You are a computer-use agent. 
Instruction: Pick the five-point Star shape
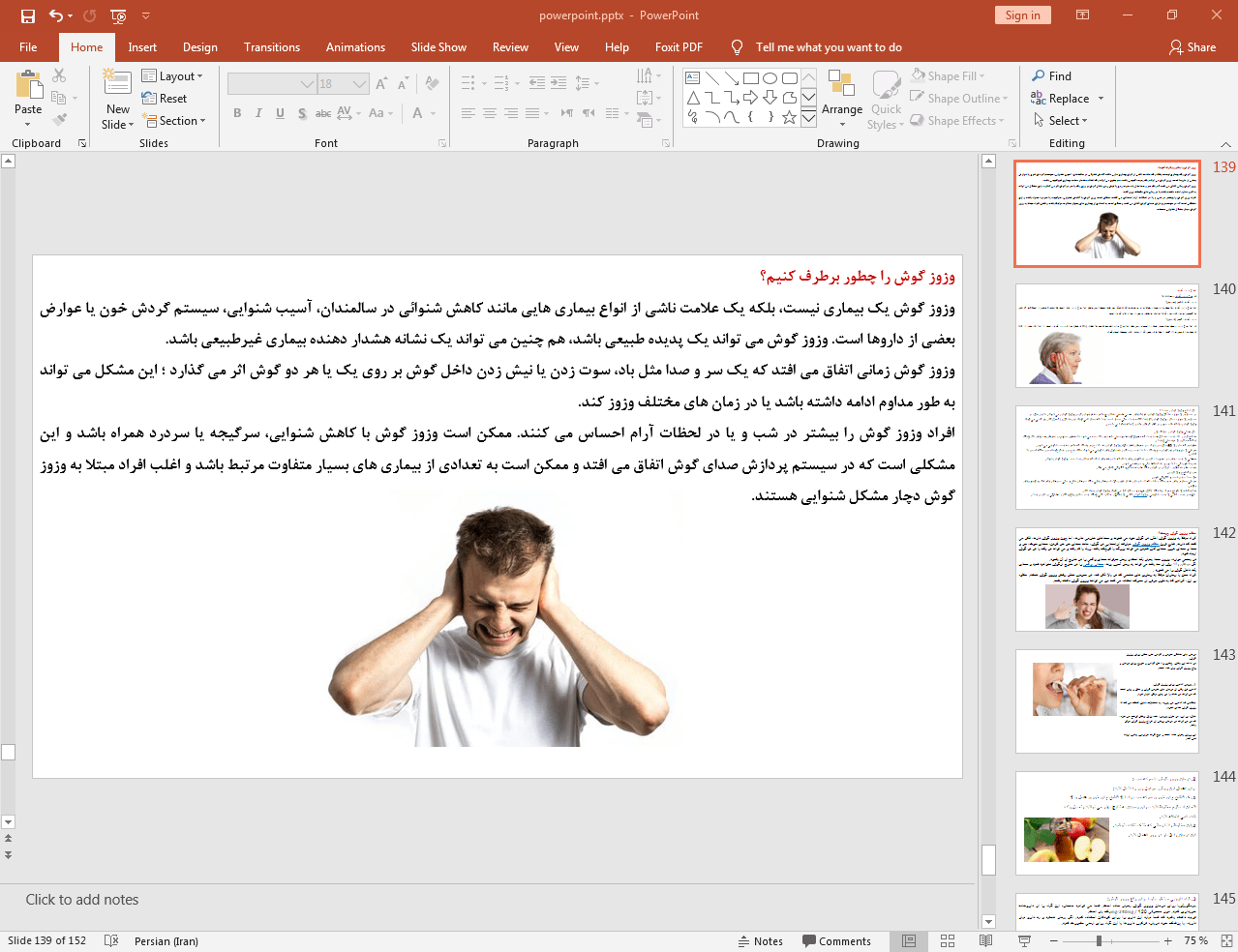tap(789, 117)
